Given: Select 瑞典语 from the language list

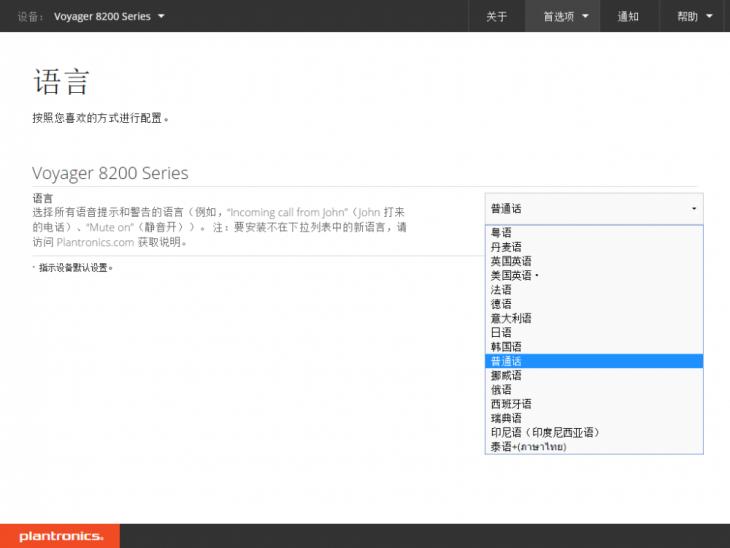Looking at the screenshot, I should point(594,418).
